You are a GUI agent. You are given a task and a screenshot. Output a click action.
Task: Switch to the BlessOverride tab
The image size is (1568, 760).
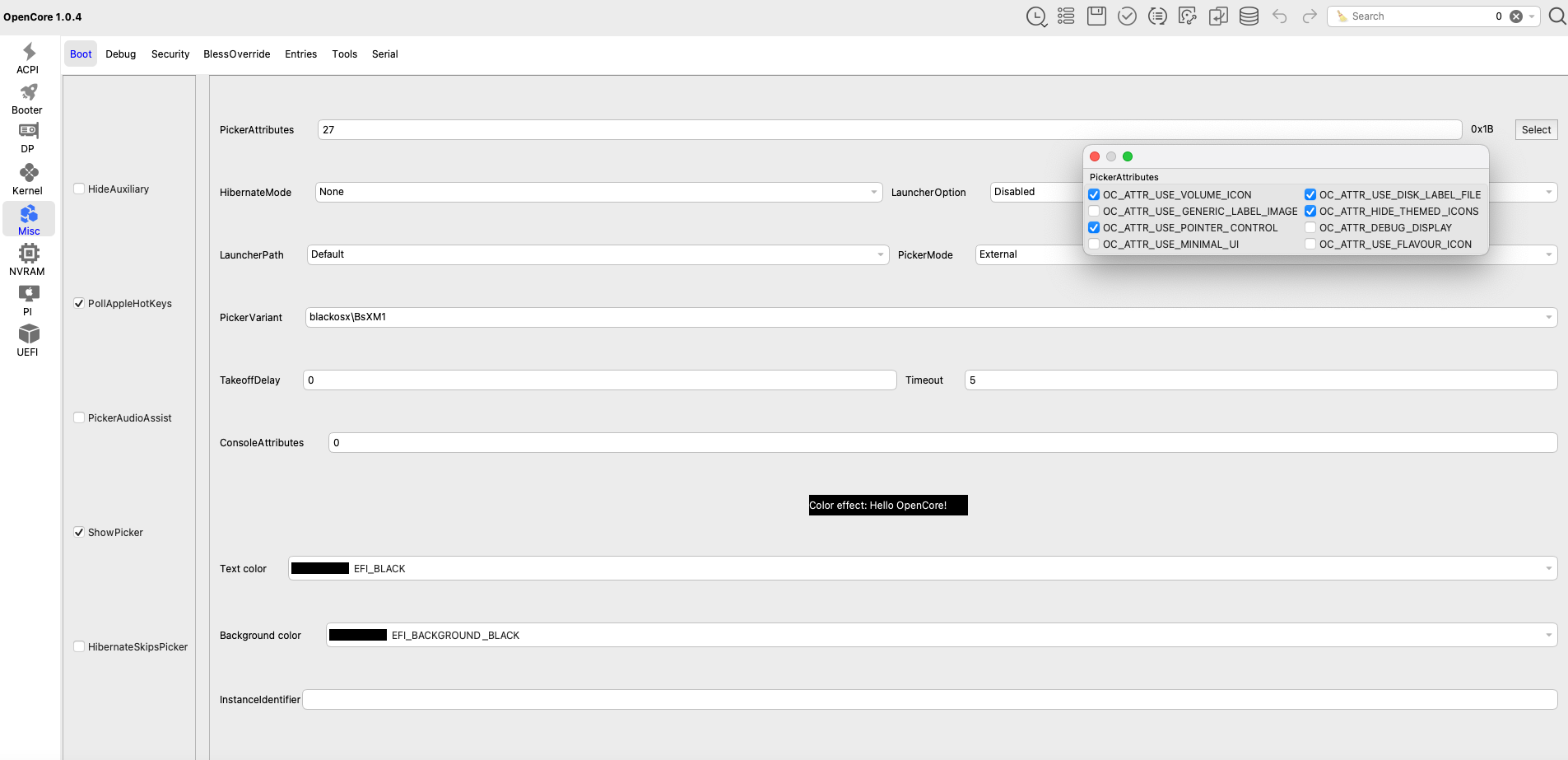[x=237, y=54]
